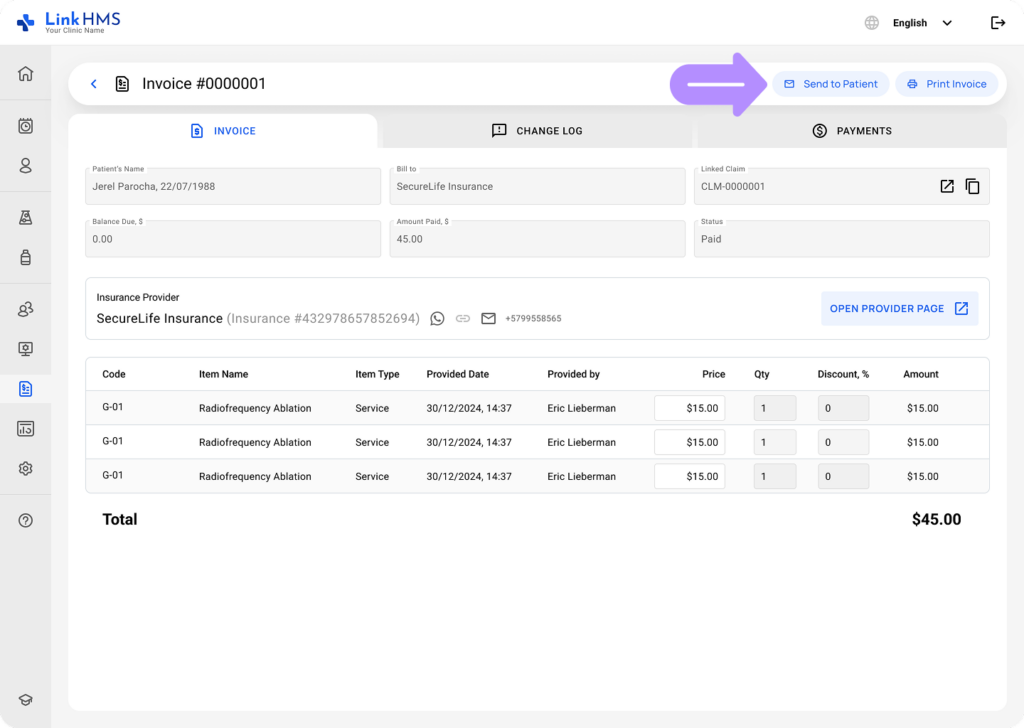Open the help question mark icon
The image size is (1024, 728).
[25, 520]
